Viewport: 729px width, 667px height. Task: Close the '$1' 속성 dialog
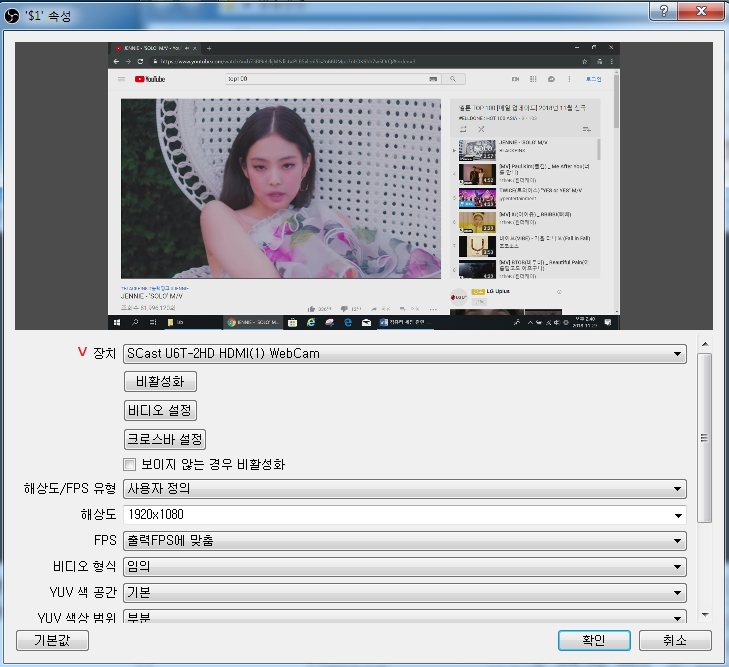[701, 11]
